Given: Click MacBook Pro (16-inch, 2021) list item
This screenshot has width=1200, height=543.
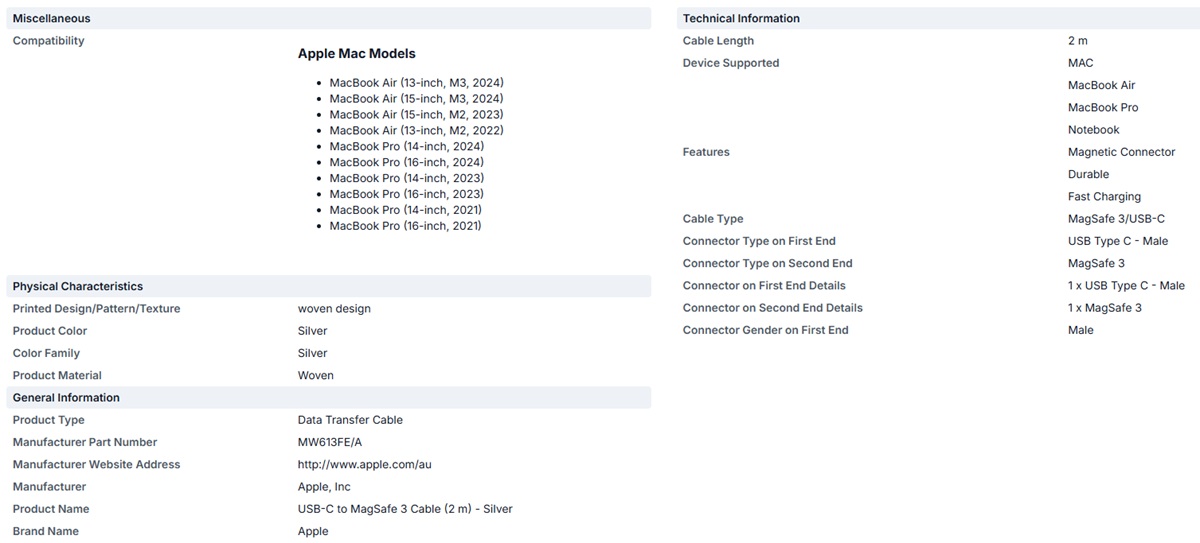Looking at the screenshot, I should click(405, 226).
